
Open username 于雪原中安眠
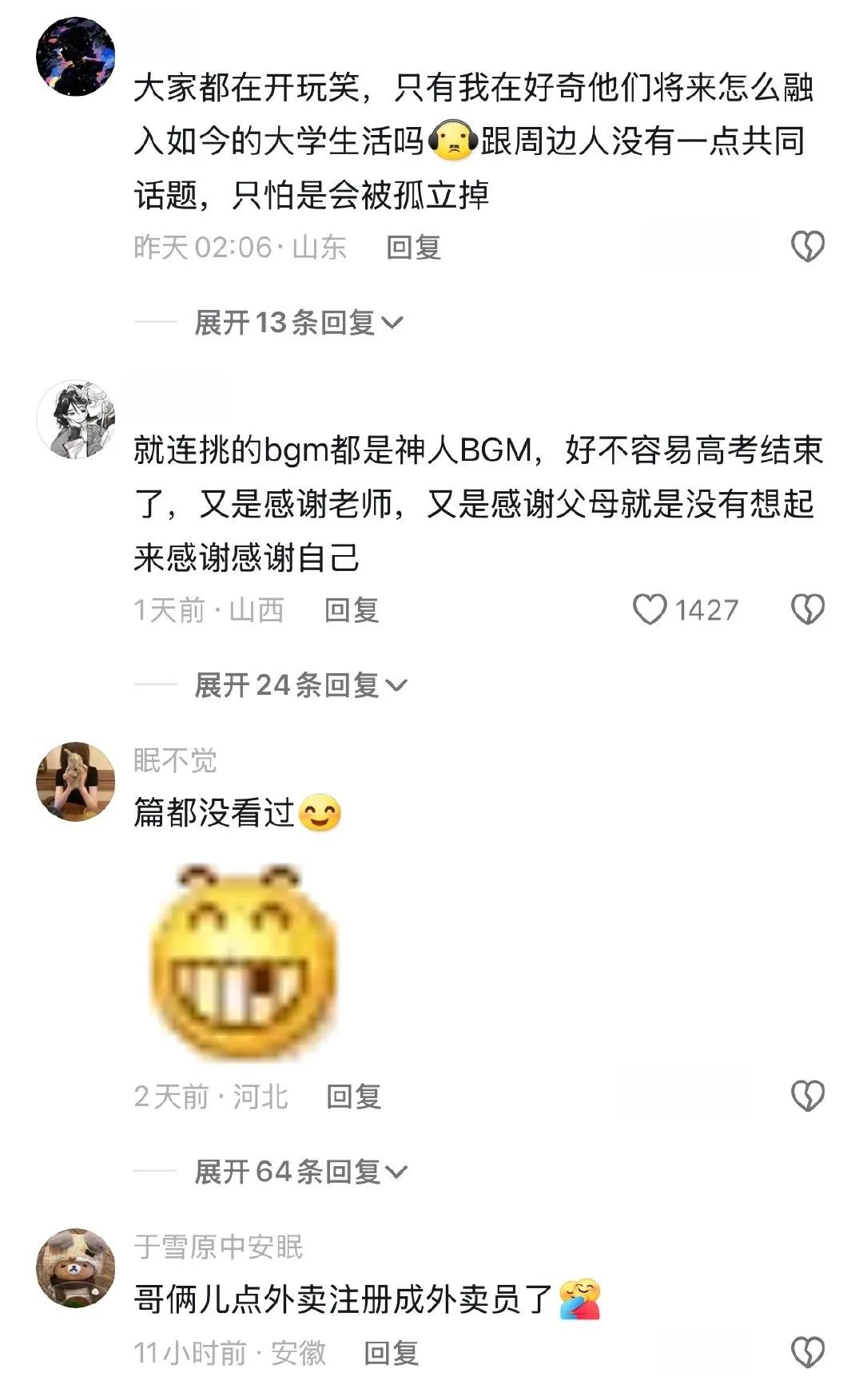click(x=218, y=1247)
